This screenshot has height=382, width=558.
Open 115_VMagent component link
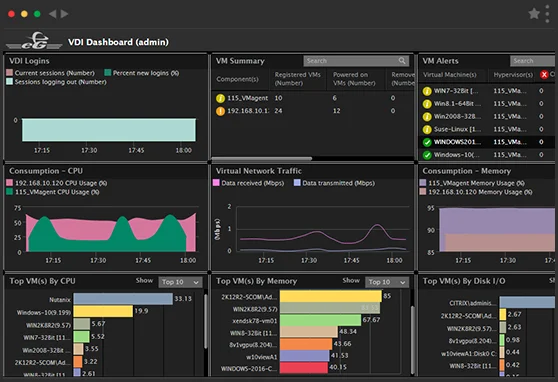pos(248,98)
